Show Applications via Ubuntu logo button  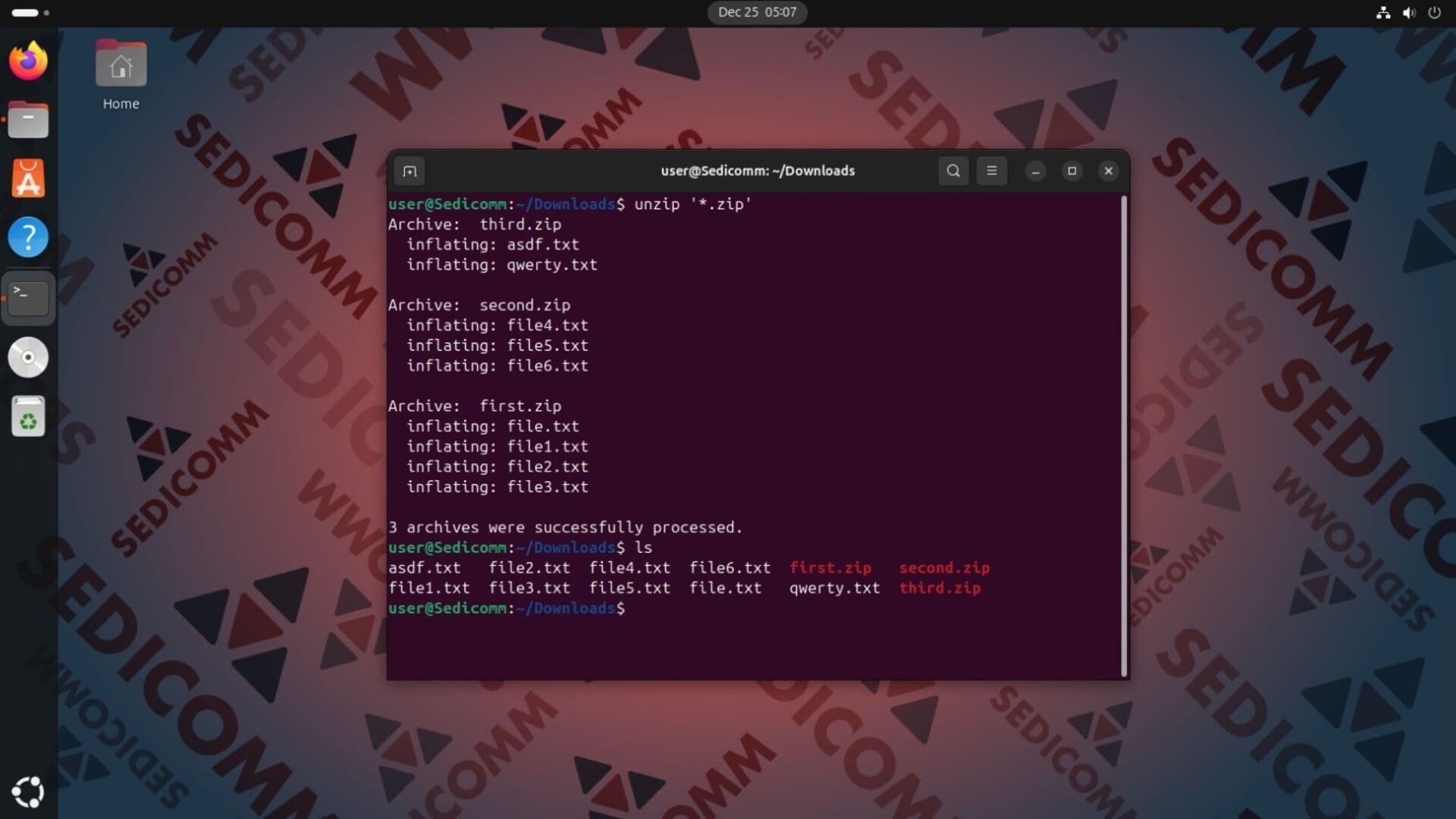tap(28, 792)
